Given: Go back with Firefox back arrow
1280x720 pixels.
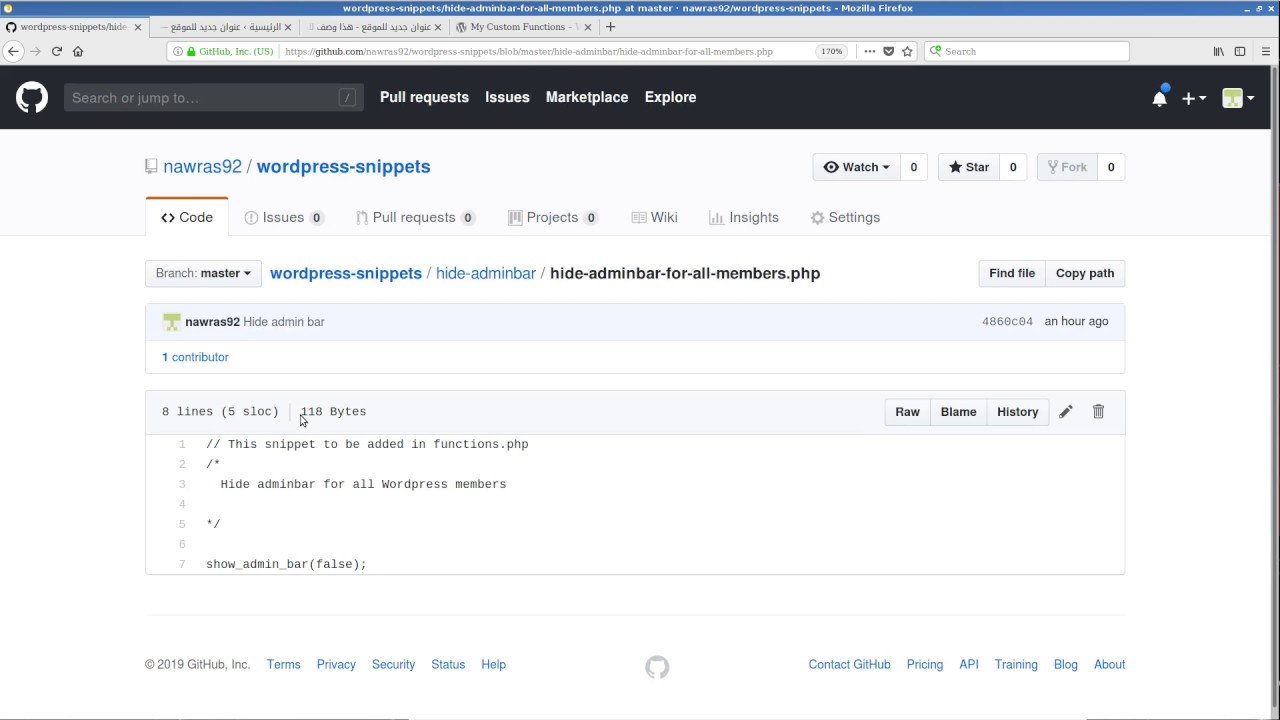Looking at the screenshot, I should [13, 51].
